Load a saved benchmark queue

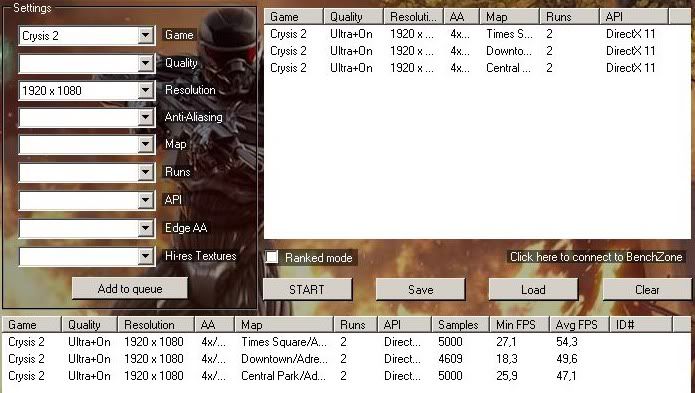533,289
